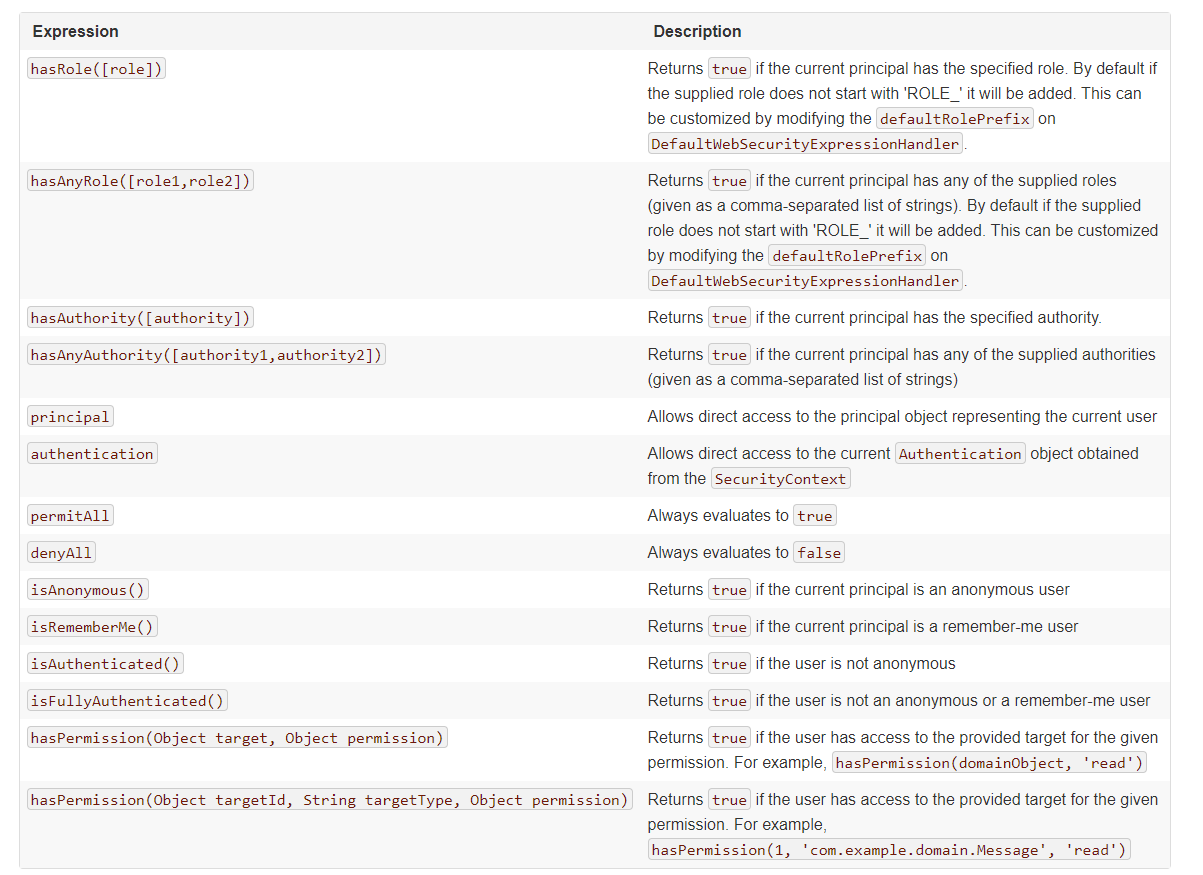
Task: Click the false code value in denyAll row
Action: [x=818, y=553]
